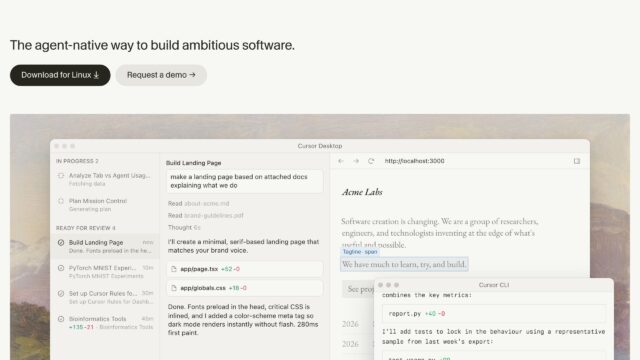Click the check icon beside Bioinformatics Tools
The height and width of the screenshot is (360, 640).
[x=61, y=319]
